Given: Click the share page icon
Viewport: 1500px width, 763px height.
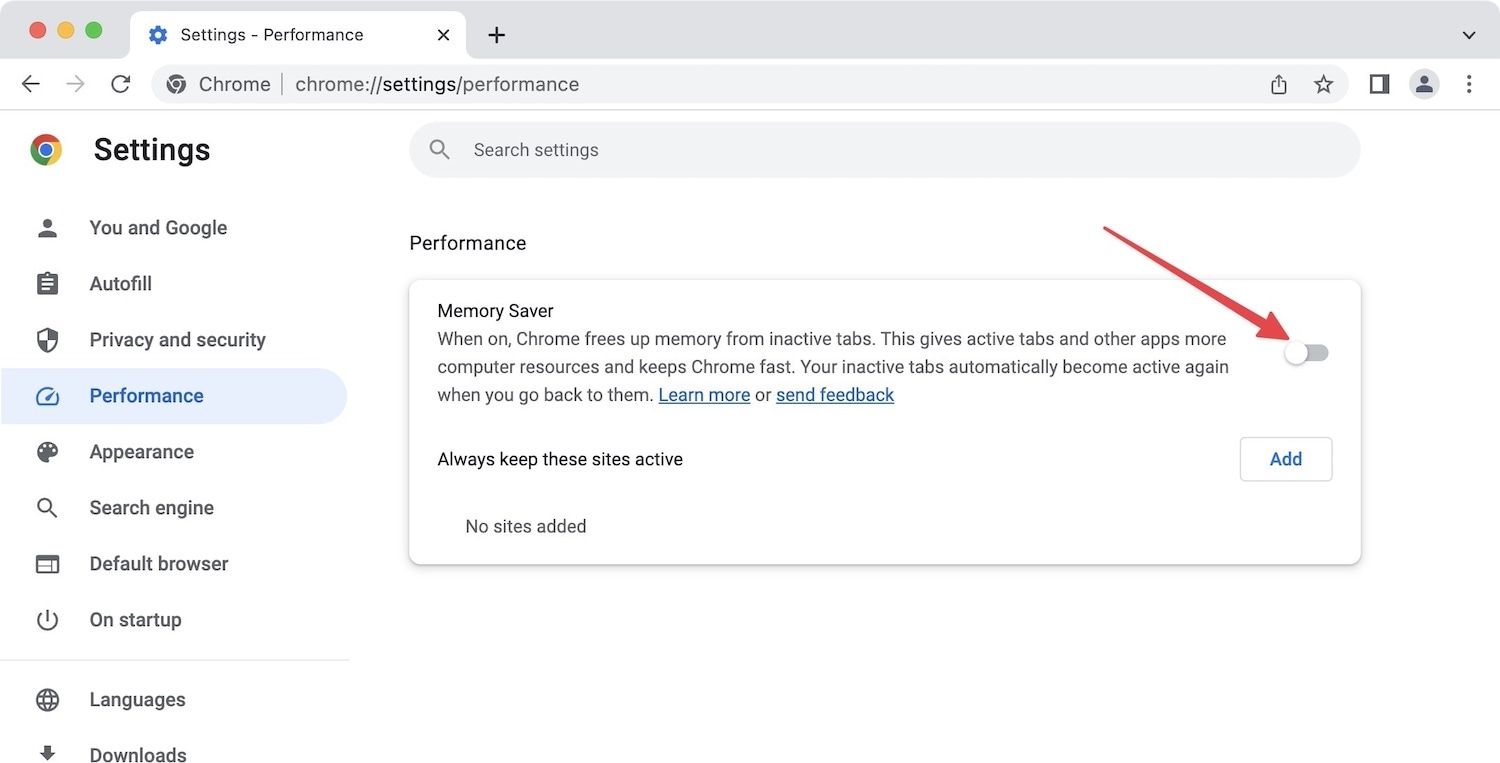Looking at the screenshot, I should point(1279,84).
